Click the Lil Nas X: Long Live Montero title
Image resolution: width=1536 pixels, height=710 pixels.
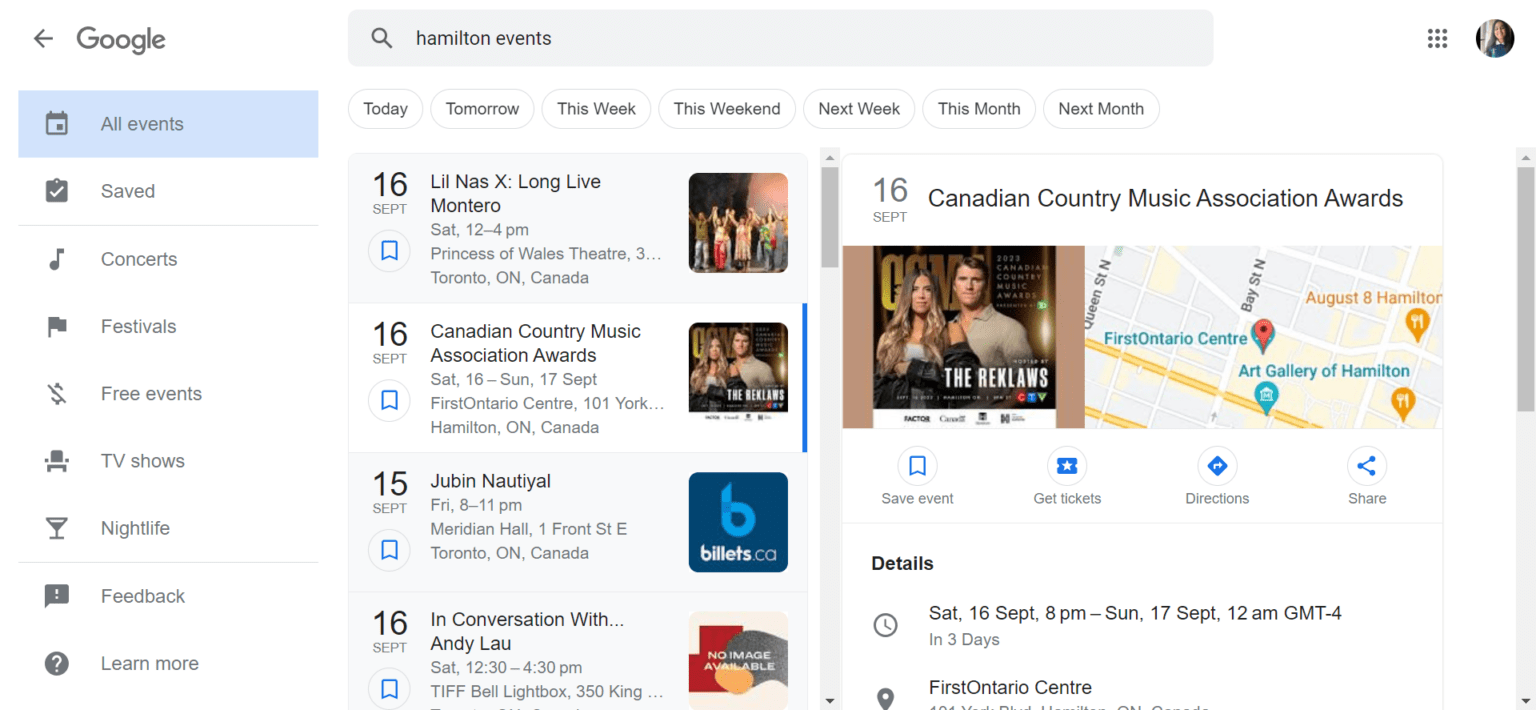pos(515,194)
